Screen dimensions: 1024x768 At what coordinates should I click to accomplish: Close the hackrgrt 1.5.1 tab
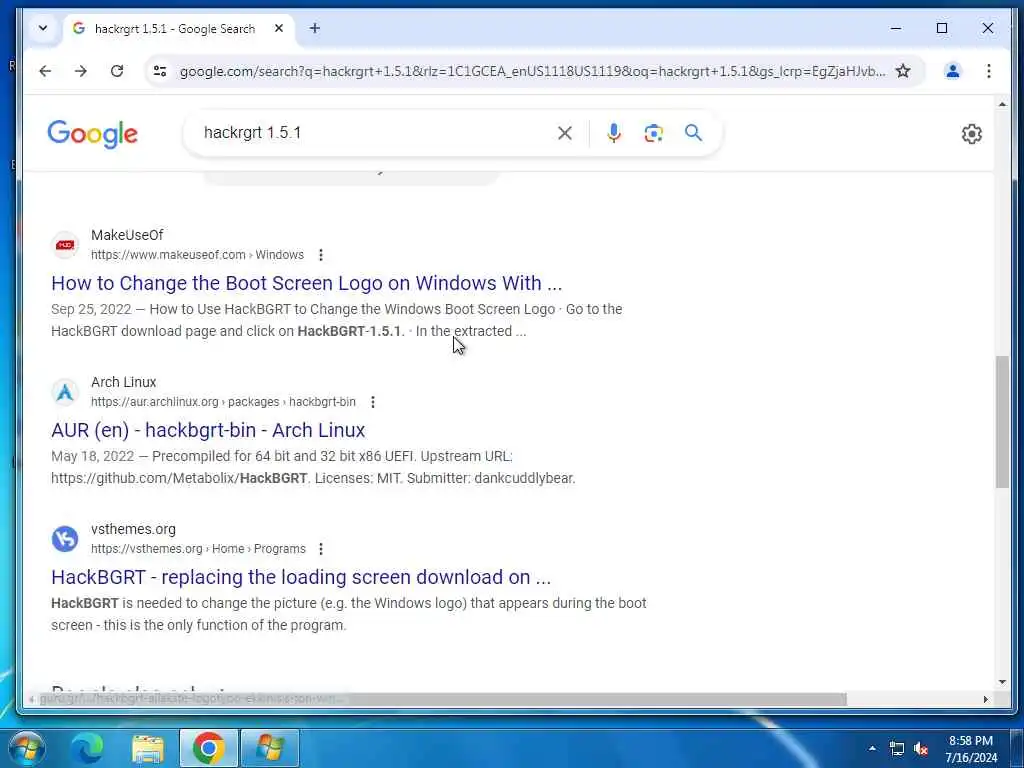[279, 28]
